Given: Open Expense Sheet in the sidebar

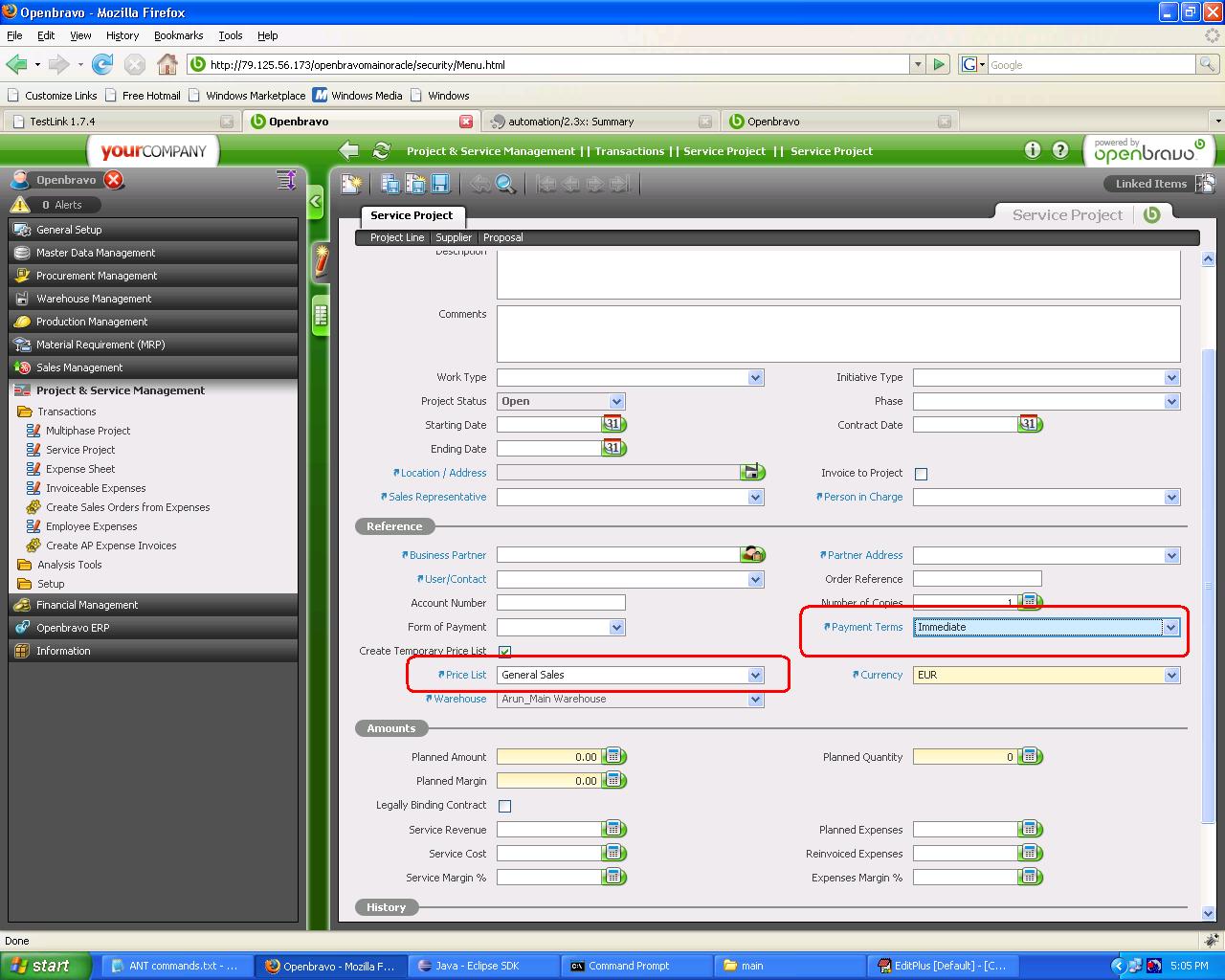Looking at the screenshot, I should tap(80, 469).
